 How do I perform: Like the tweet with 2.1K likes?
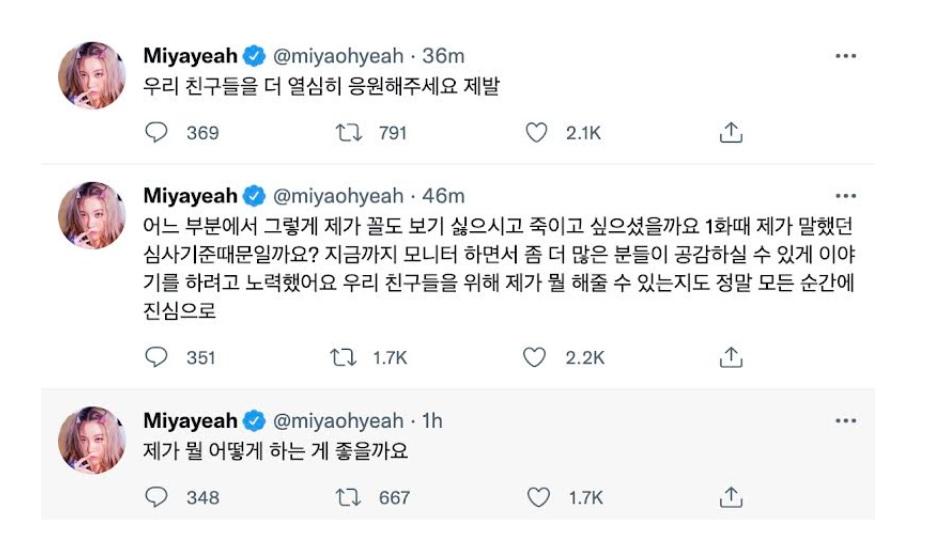pyautogui.click(x=537, y=132)
